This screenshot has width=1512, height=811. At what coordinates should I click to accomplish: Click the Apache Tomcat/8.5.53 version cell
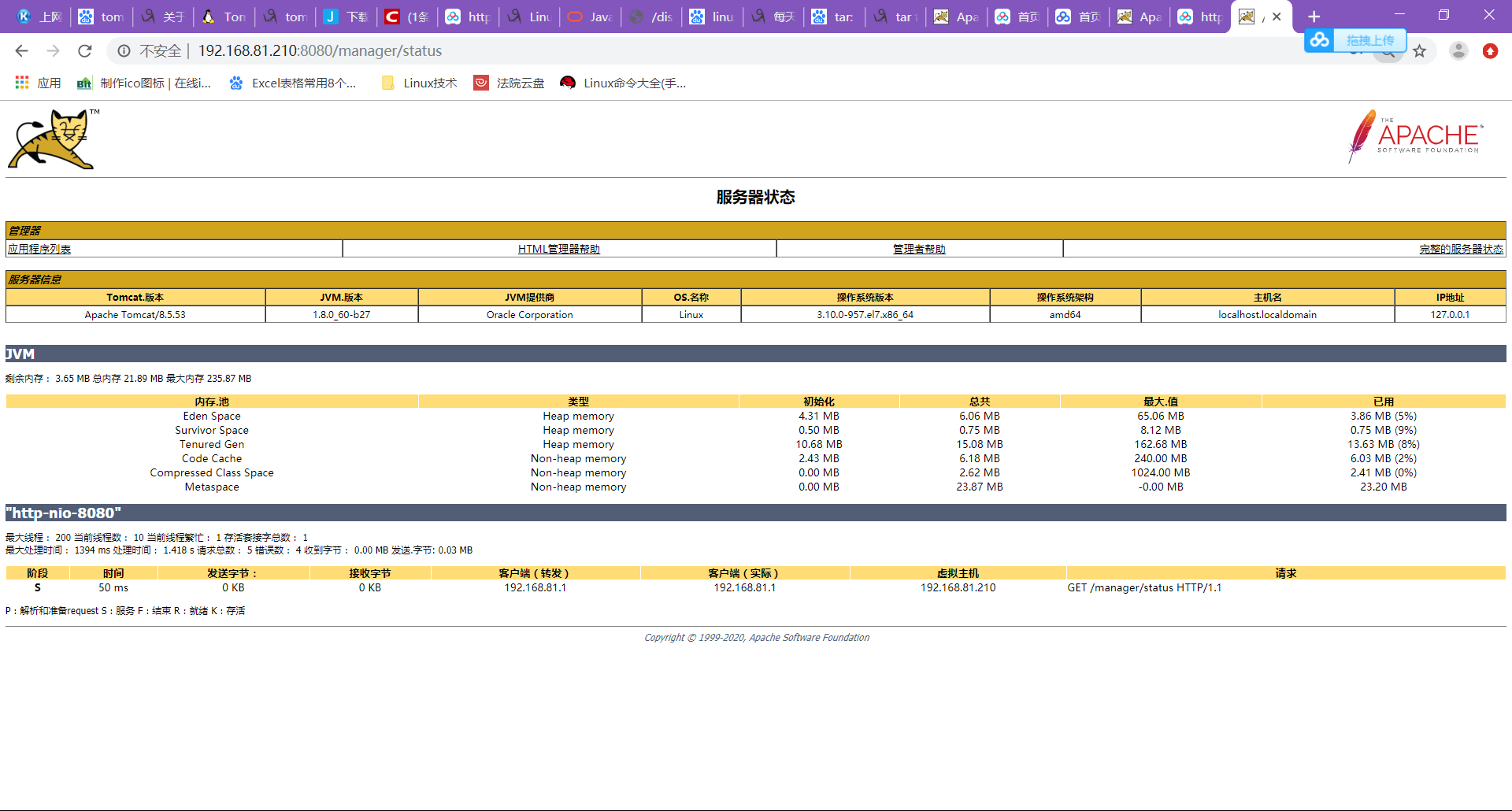coord(135,315)
